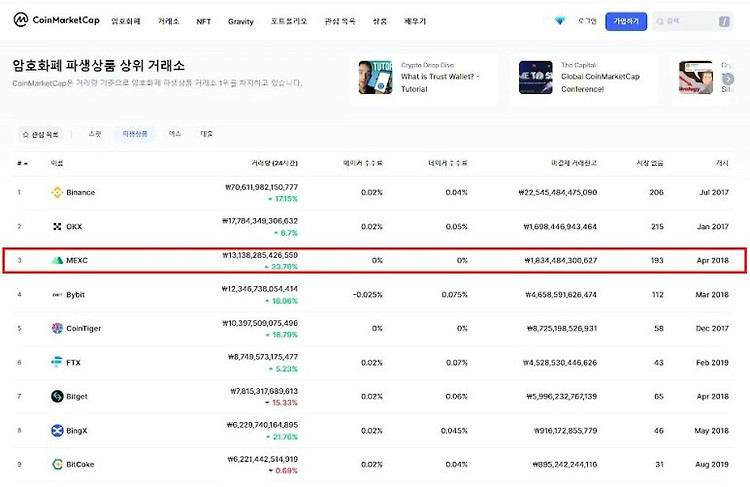Screen dimensions: 750x487
Task: Switch to the 대출 tab
Action: point(206,134)
